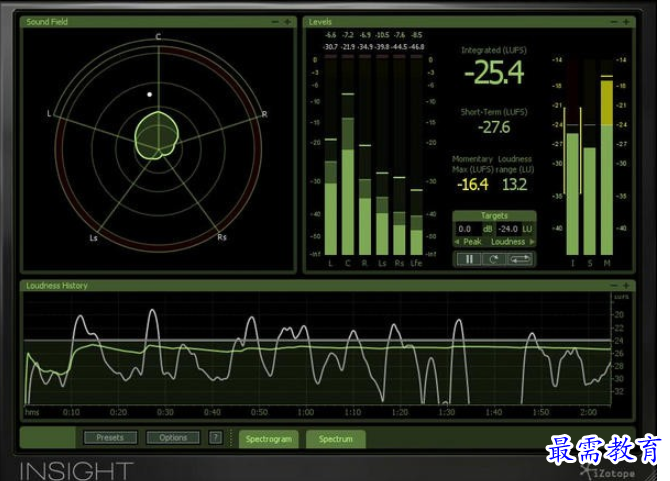Select the L channel level meter
This screenshot has height=481, width=670.
click(x=331, y=156)
